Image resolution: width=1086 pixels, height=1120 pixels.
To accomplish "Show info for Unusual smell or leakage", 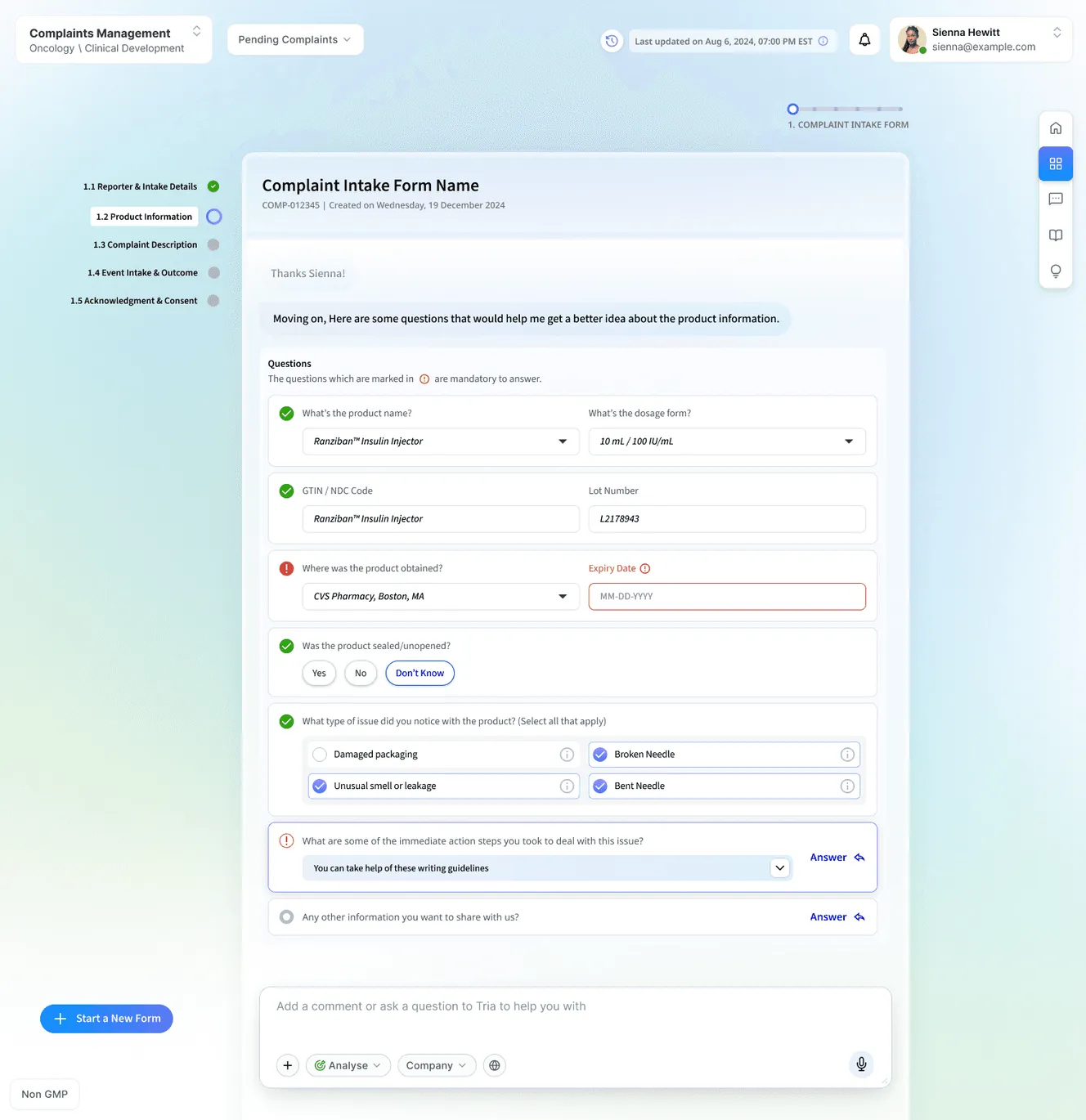I will [567, 786].
